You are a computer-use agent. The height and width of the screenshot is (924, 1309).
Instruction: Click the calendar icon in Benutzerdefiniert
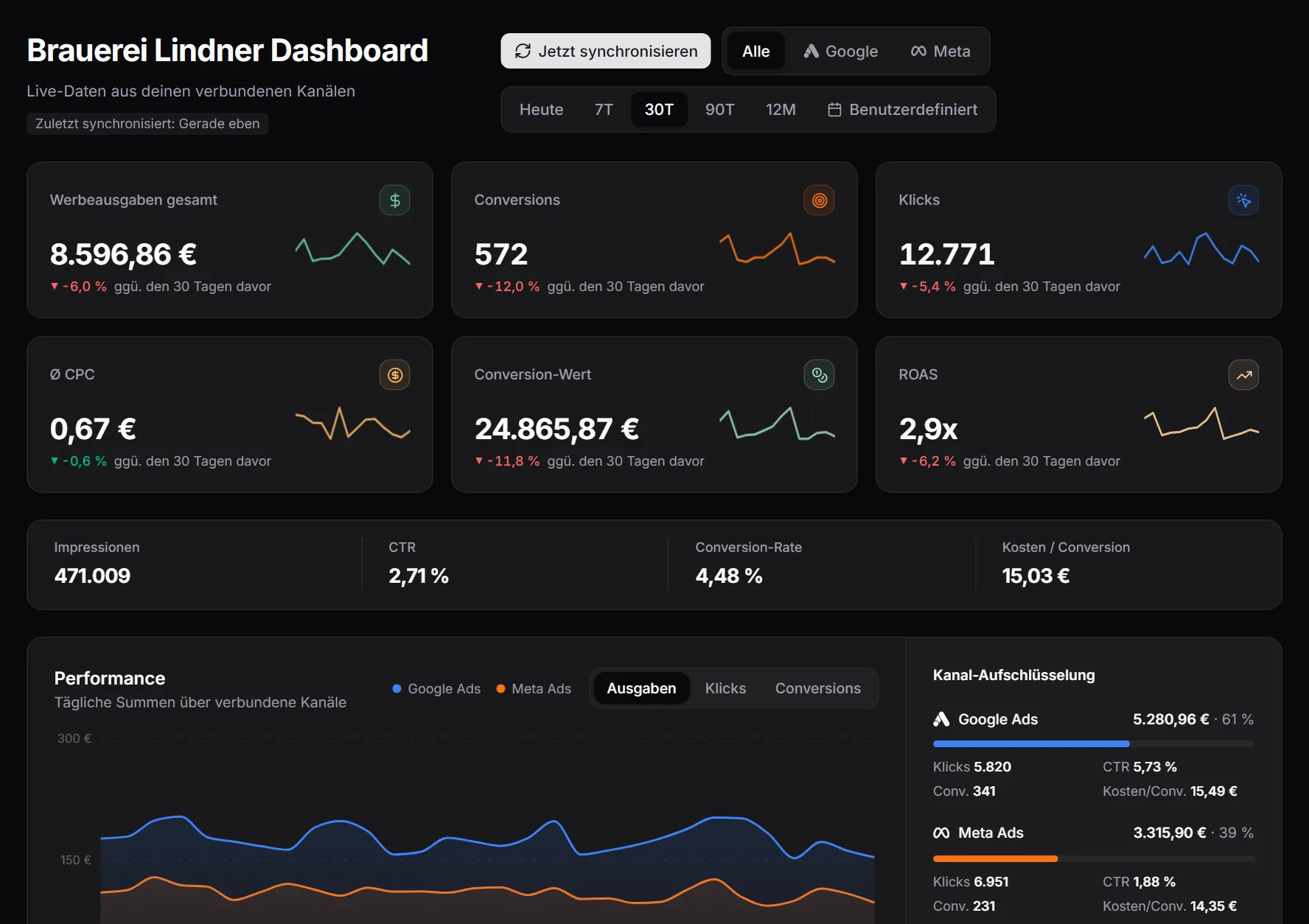(834, 110)
